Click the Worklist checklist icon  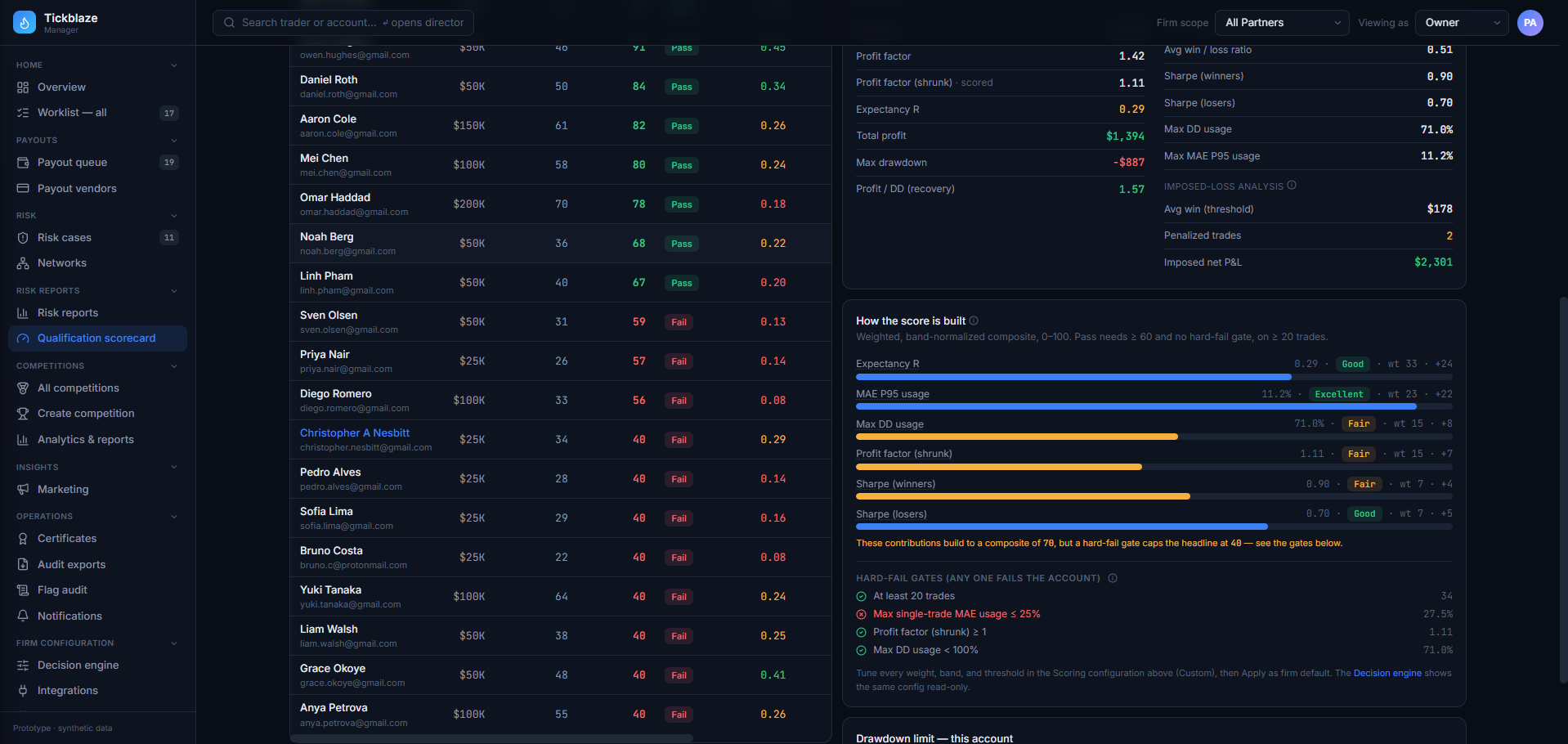(23, 113)
